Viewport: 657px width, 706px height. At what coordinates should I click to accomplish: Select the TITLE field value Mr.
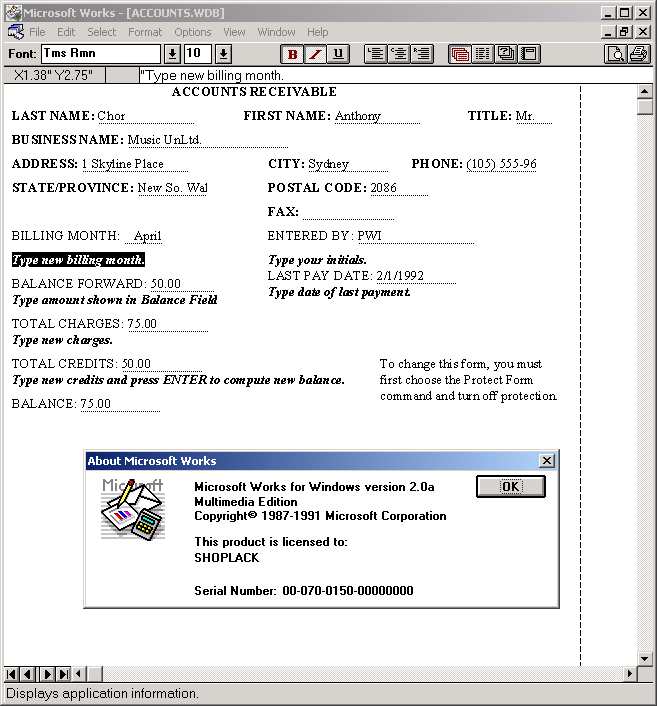tap(533, 116)
